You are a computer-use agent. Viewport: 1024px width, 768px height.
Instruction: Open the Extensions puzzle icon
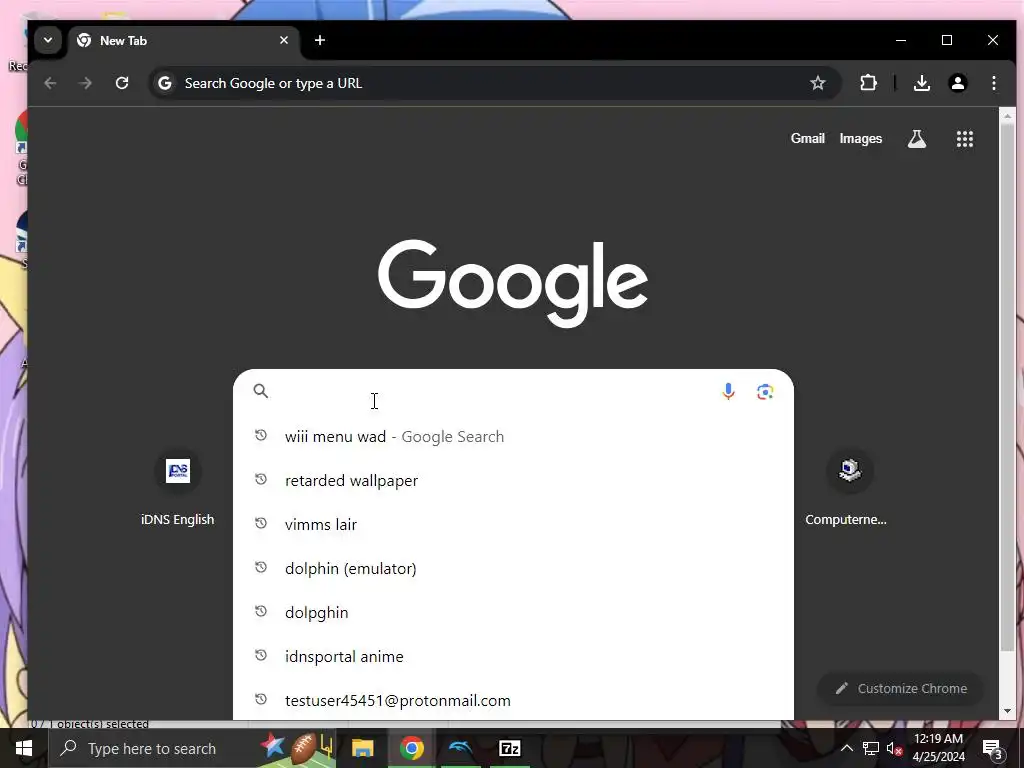click(x=869, y=83)
